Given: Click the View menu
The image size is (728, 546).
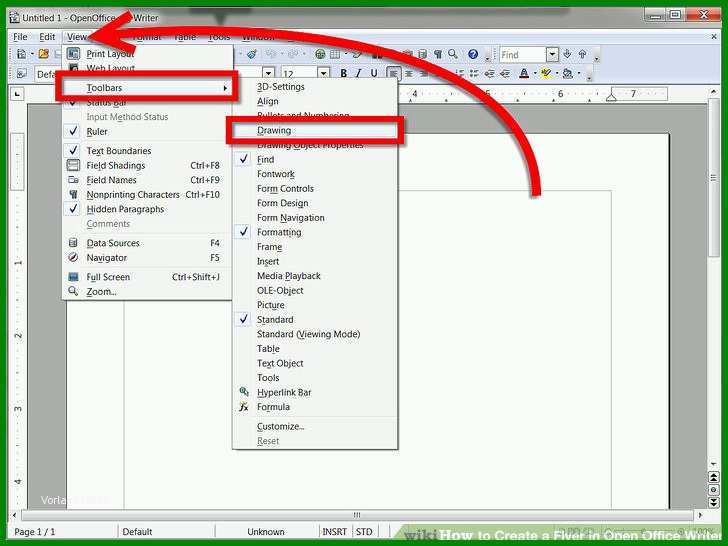Looking at the screenshot, I should coord(77,37).
